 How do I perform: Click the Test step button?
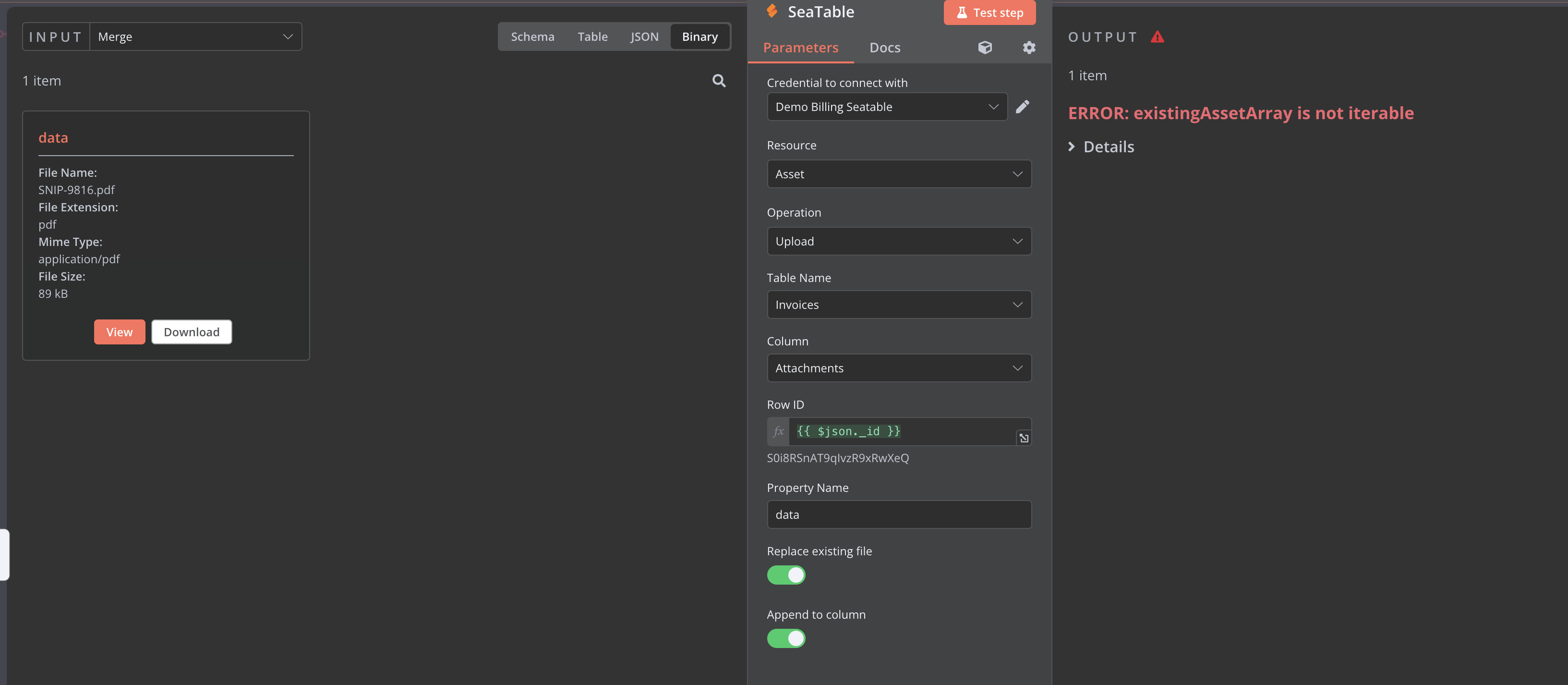tap(989, 12)
